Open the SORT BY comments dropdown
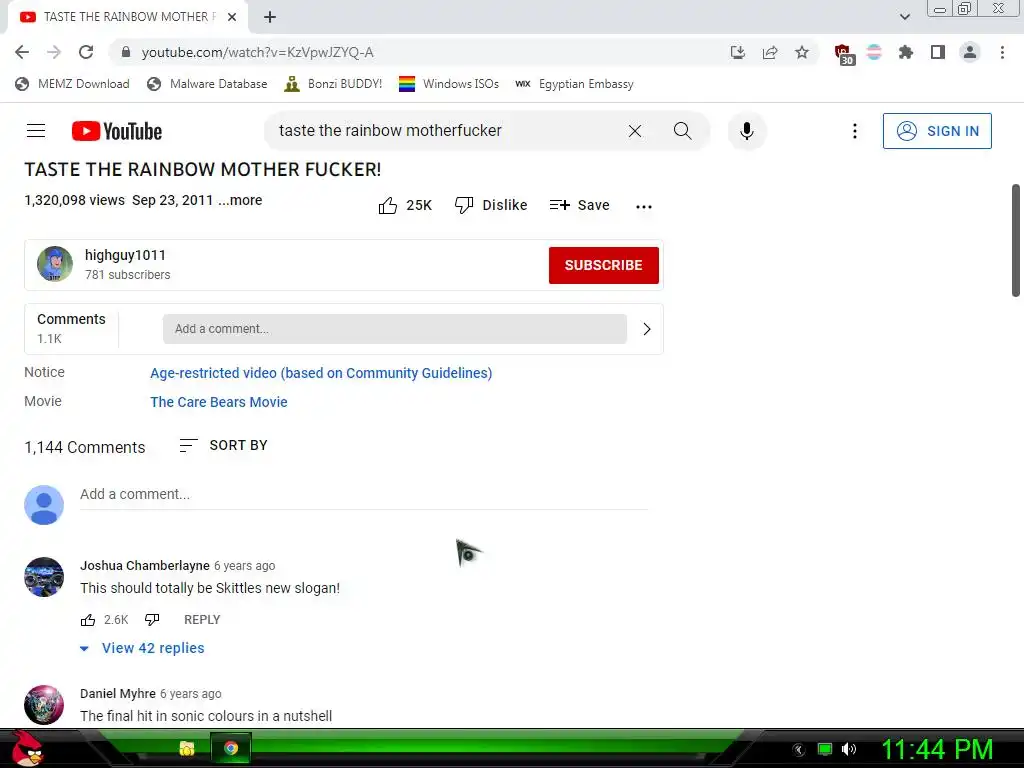 click(223, 445)
